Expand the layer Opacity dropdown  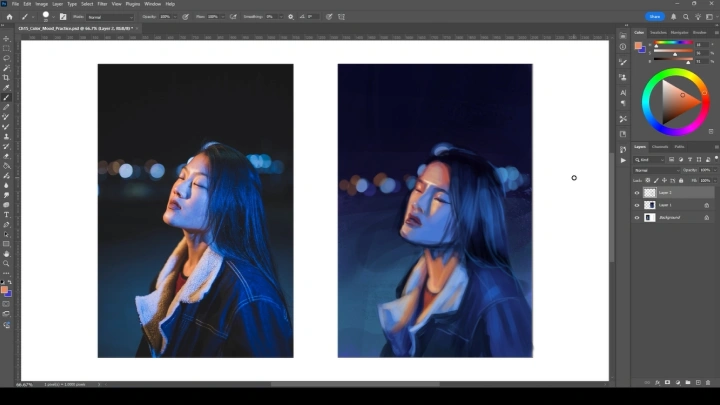click(710, 170)
